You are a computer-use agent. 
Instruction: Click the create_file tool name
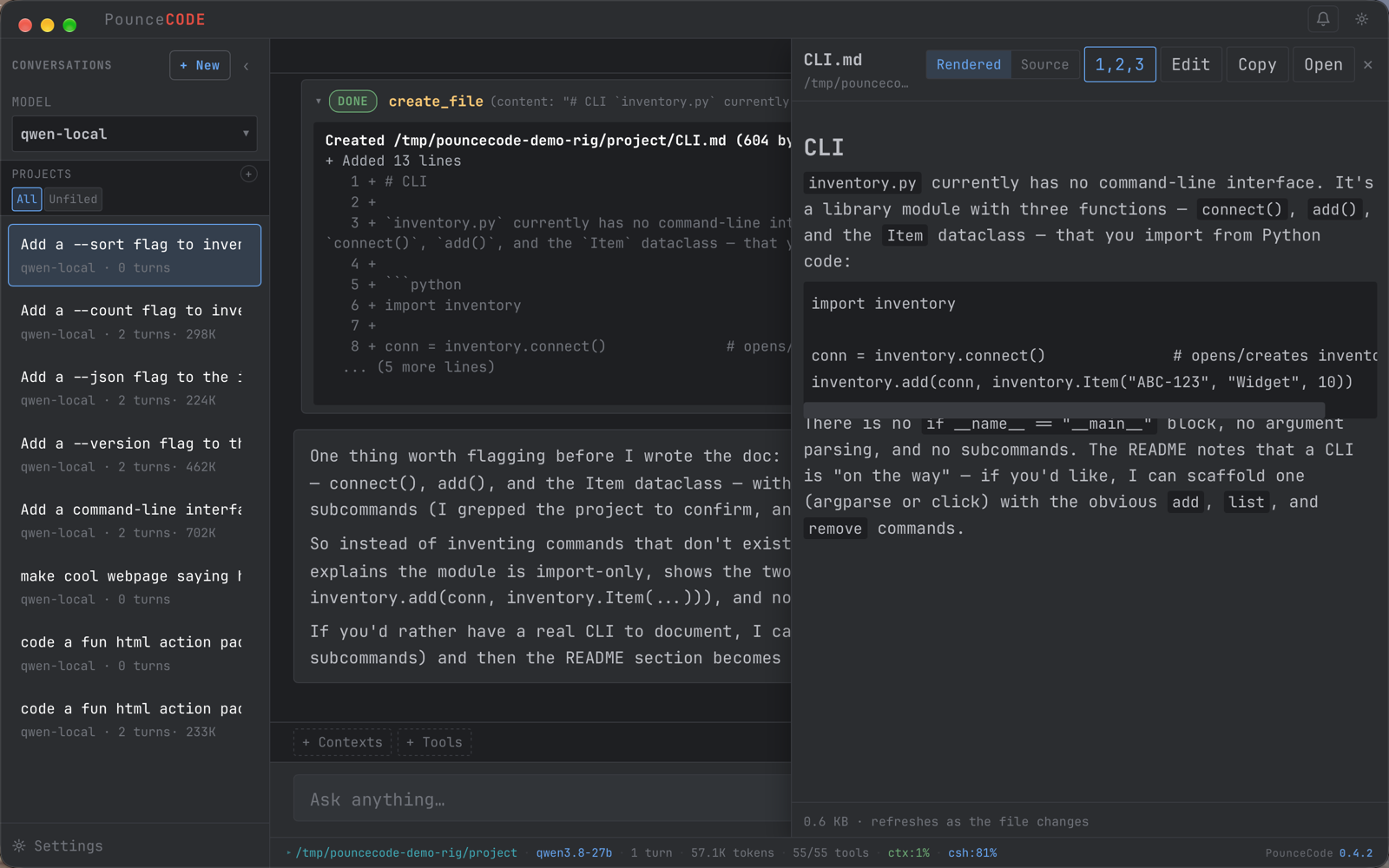coord(436,102)
